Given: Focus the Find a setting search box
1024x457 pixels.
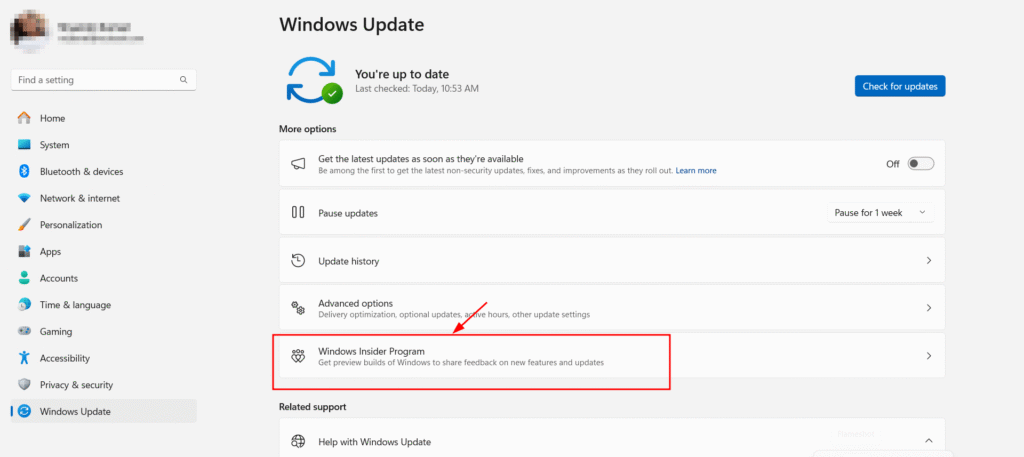Looking at the screenshot, I should click(103, 80).
